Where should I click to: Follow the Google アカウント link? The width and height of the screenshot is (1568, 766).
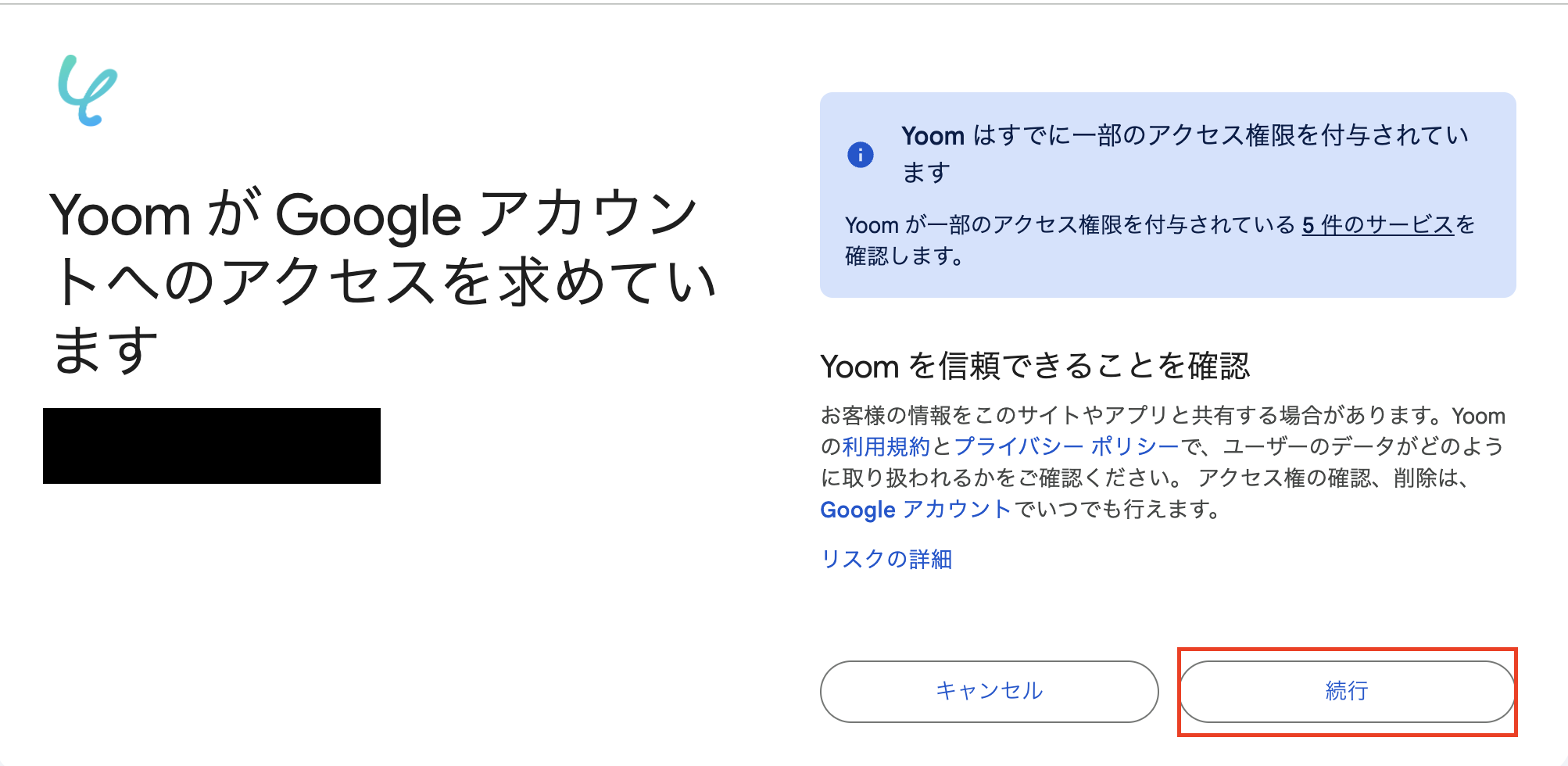click(x=915, y=510)
